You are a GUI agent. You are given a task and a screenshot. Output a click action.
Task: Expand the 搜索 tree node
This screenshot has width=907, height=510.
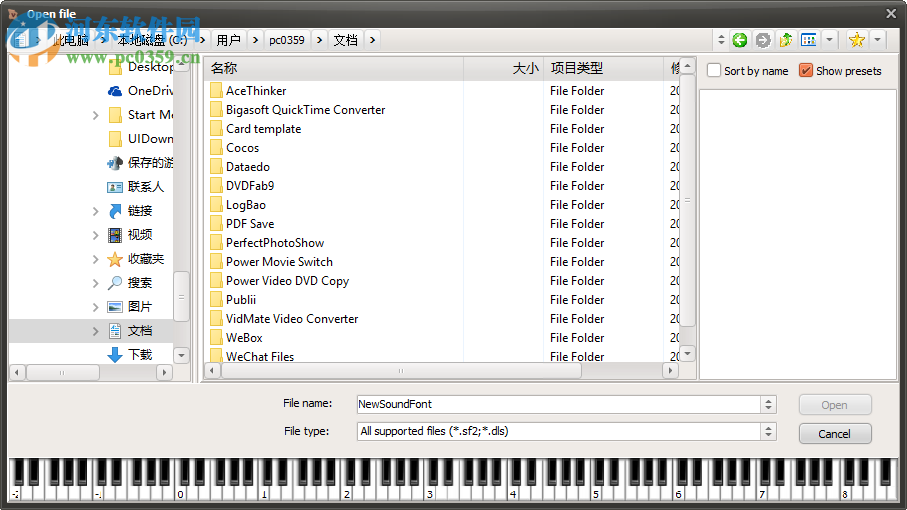coord(95,283)
